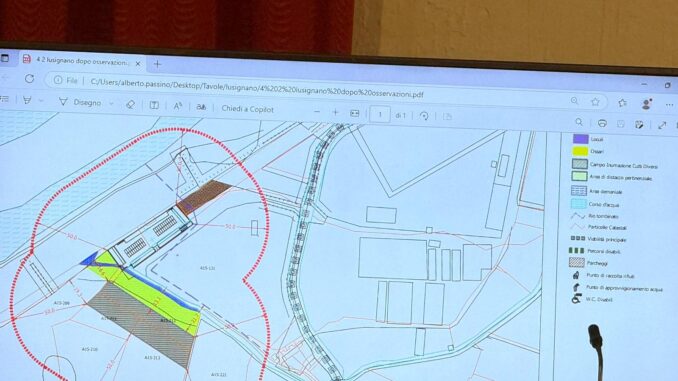Zoom in on the PDF
The height and width of the screenshot is (381, 678).
335,112
